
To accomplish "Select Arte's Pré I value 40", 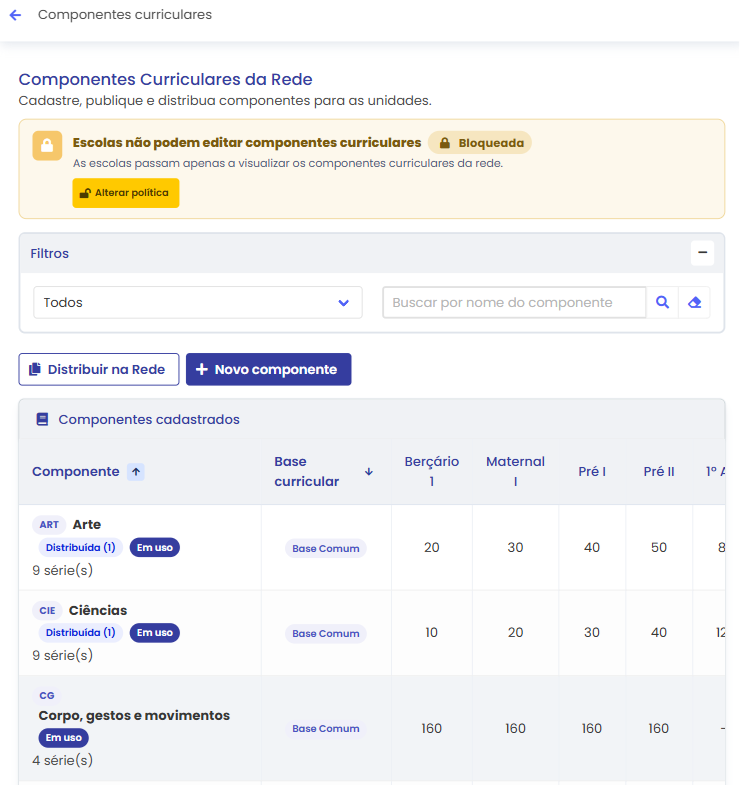I will [x=592, y=548].
